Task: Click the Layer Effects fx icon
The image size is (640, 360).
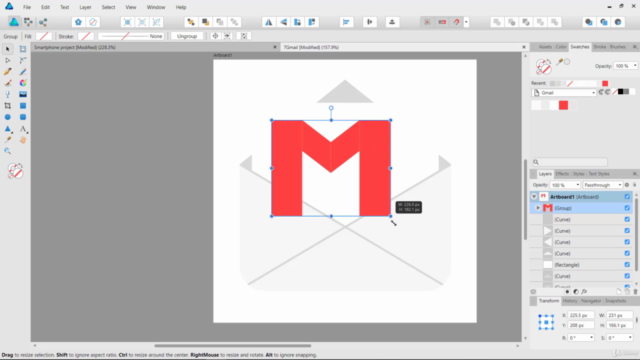Action: coord(584,291)
